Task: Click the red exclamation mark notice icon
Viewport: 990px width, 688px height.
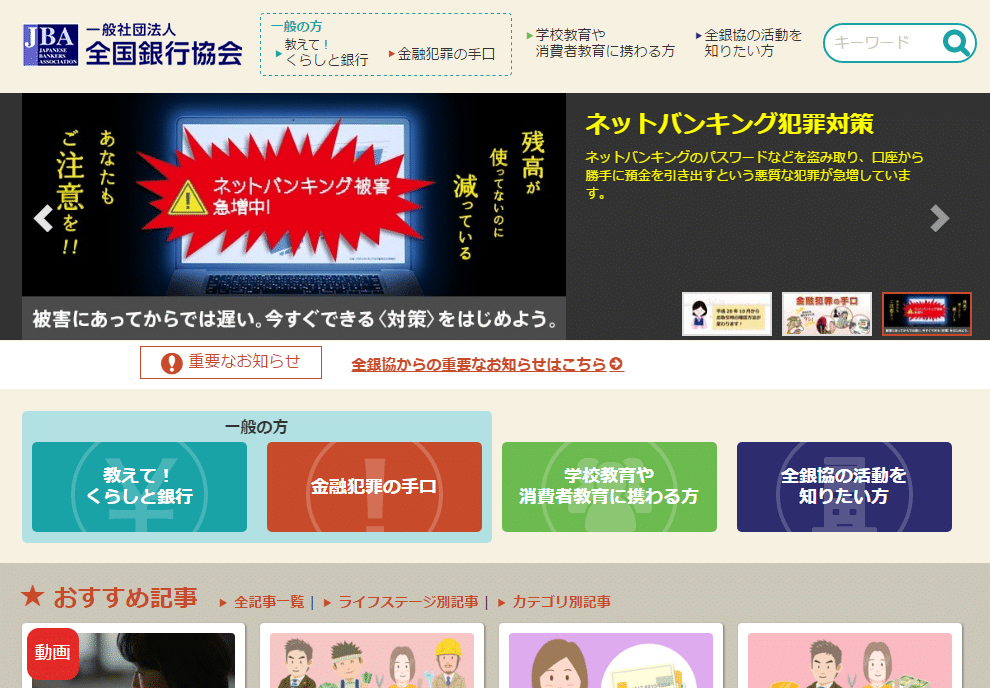Action: [x=171, y=363]
